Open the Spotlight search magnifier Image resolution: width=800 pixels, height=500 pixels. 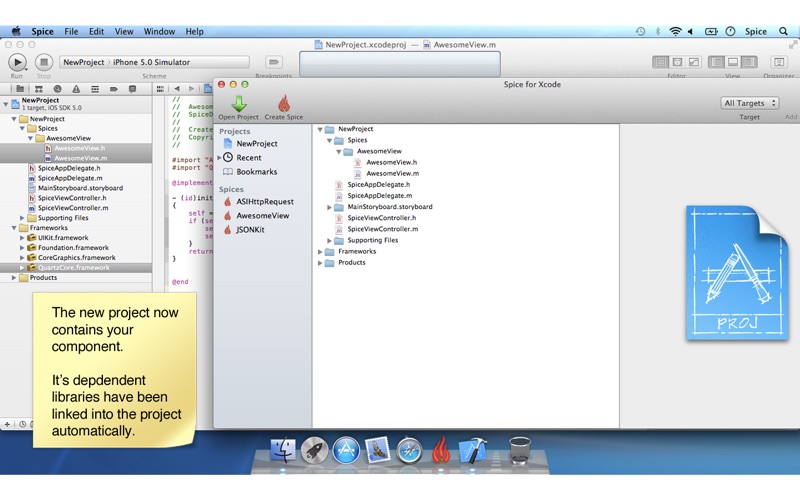click(785, 32)
